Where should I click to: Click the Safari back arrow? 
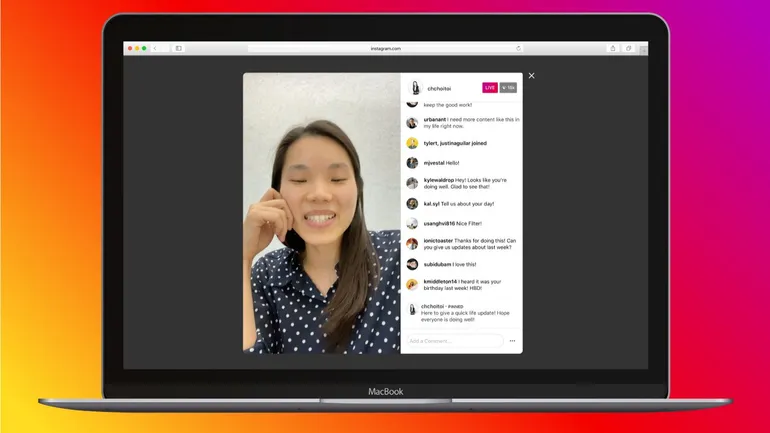pyautogui.click(x=155, y=48)
